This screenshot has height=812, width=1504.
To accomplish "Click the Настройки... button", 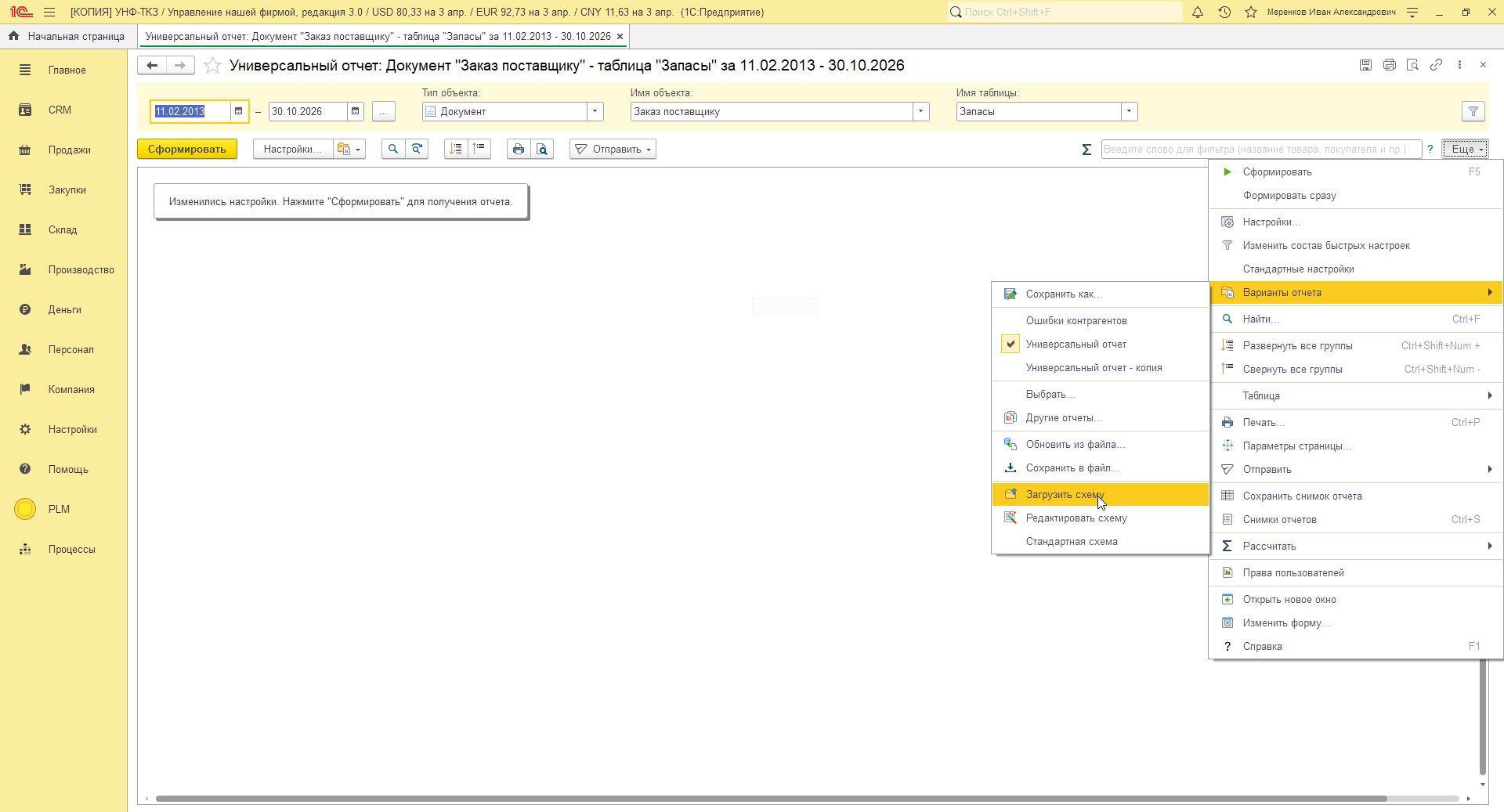I will coord(291,150).
